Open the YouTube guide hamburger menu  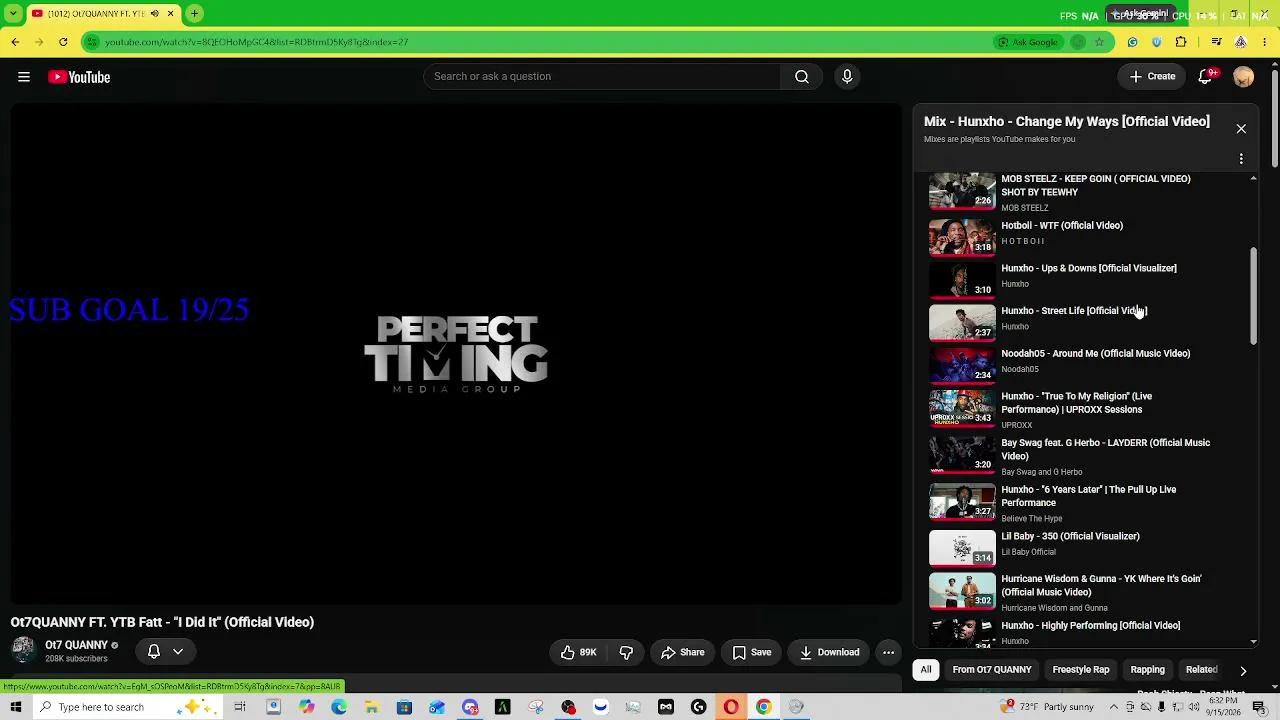pyautogui.click(x=24, y=77)
